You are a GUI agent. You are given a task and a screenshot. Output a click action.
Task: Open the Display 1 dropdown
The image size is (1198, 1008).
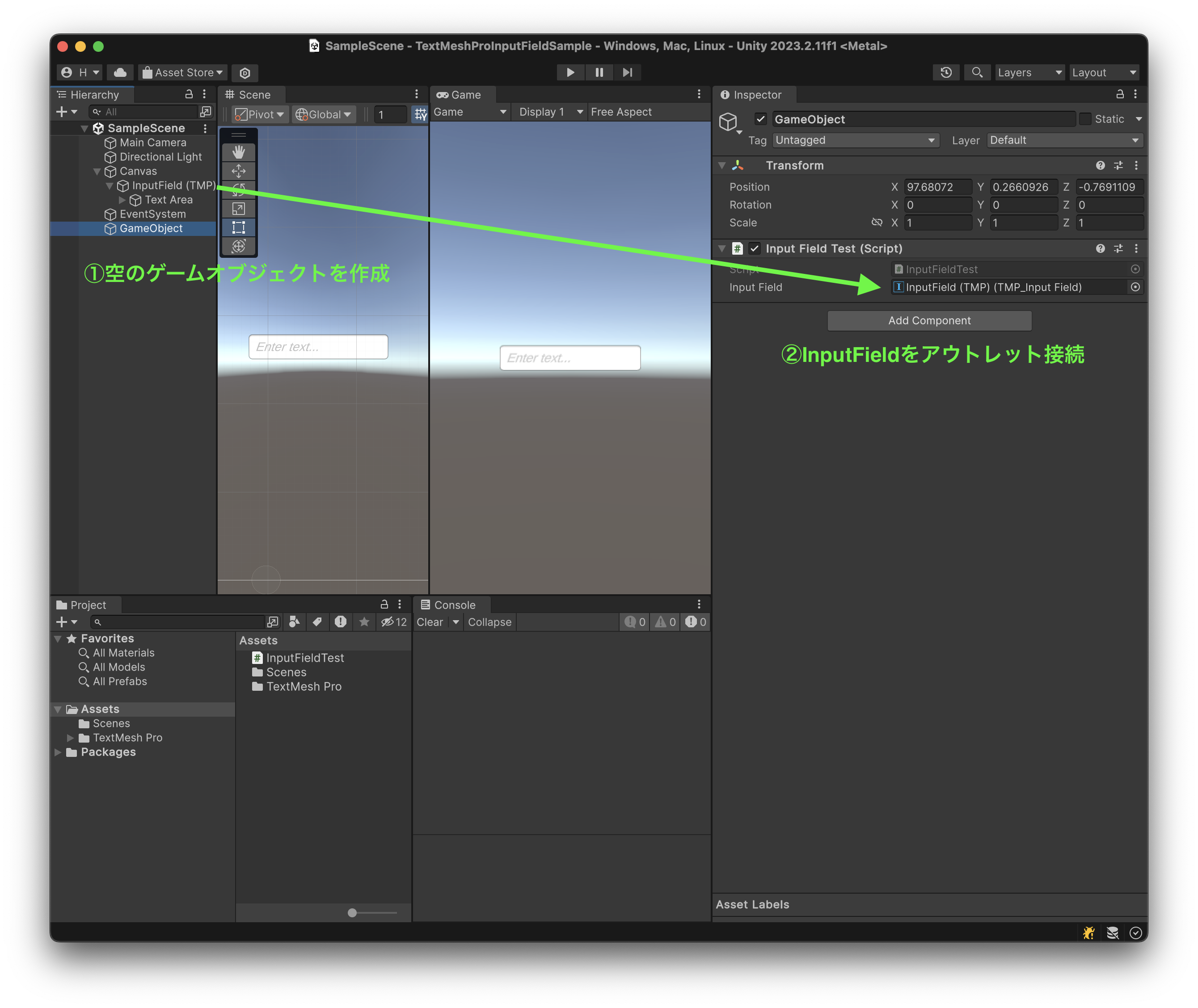pos(550,112)
